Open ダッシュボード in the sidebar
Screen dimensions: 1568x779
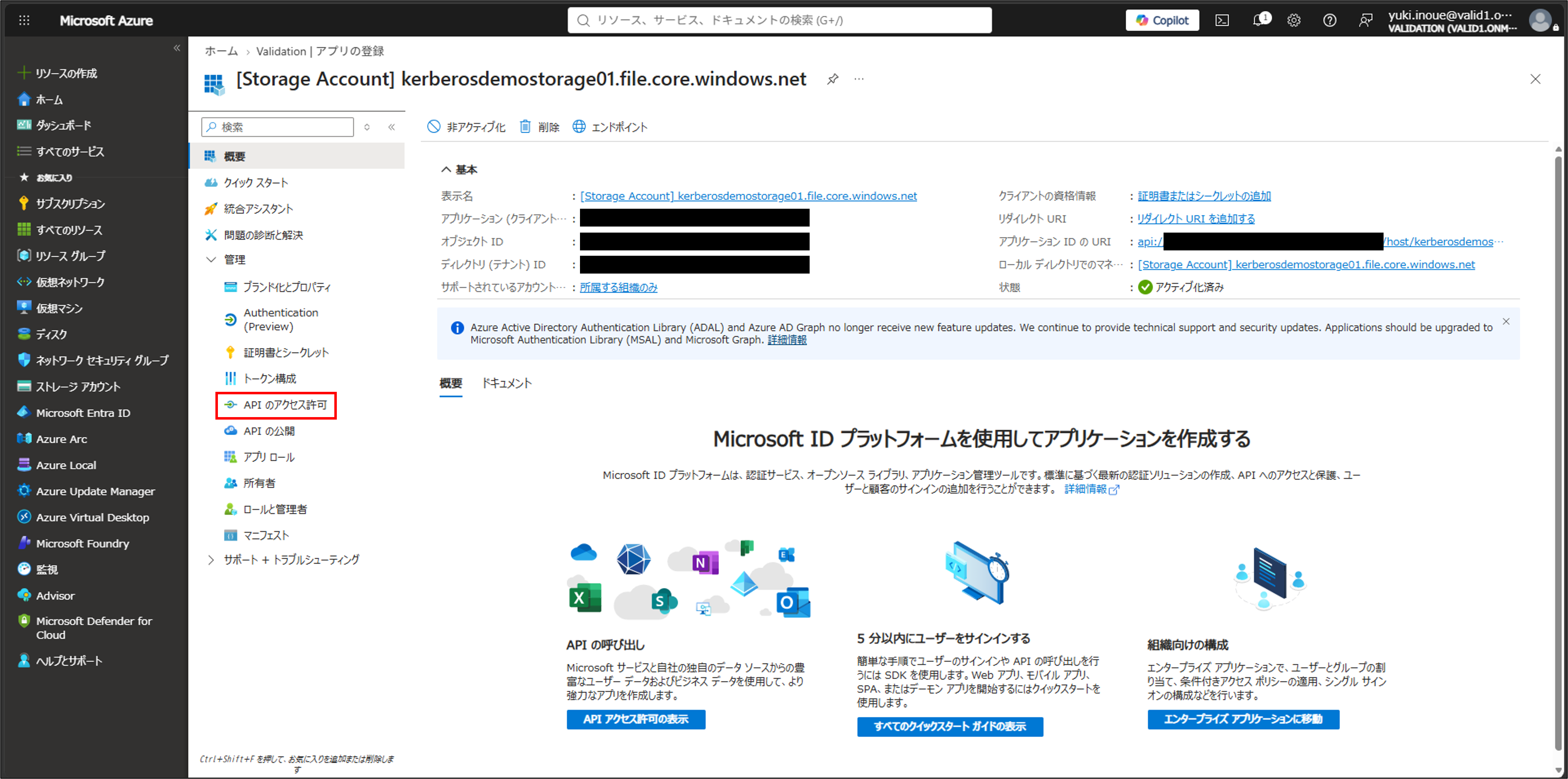(x=55, y=125)
